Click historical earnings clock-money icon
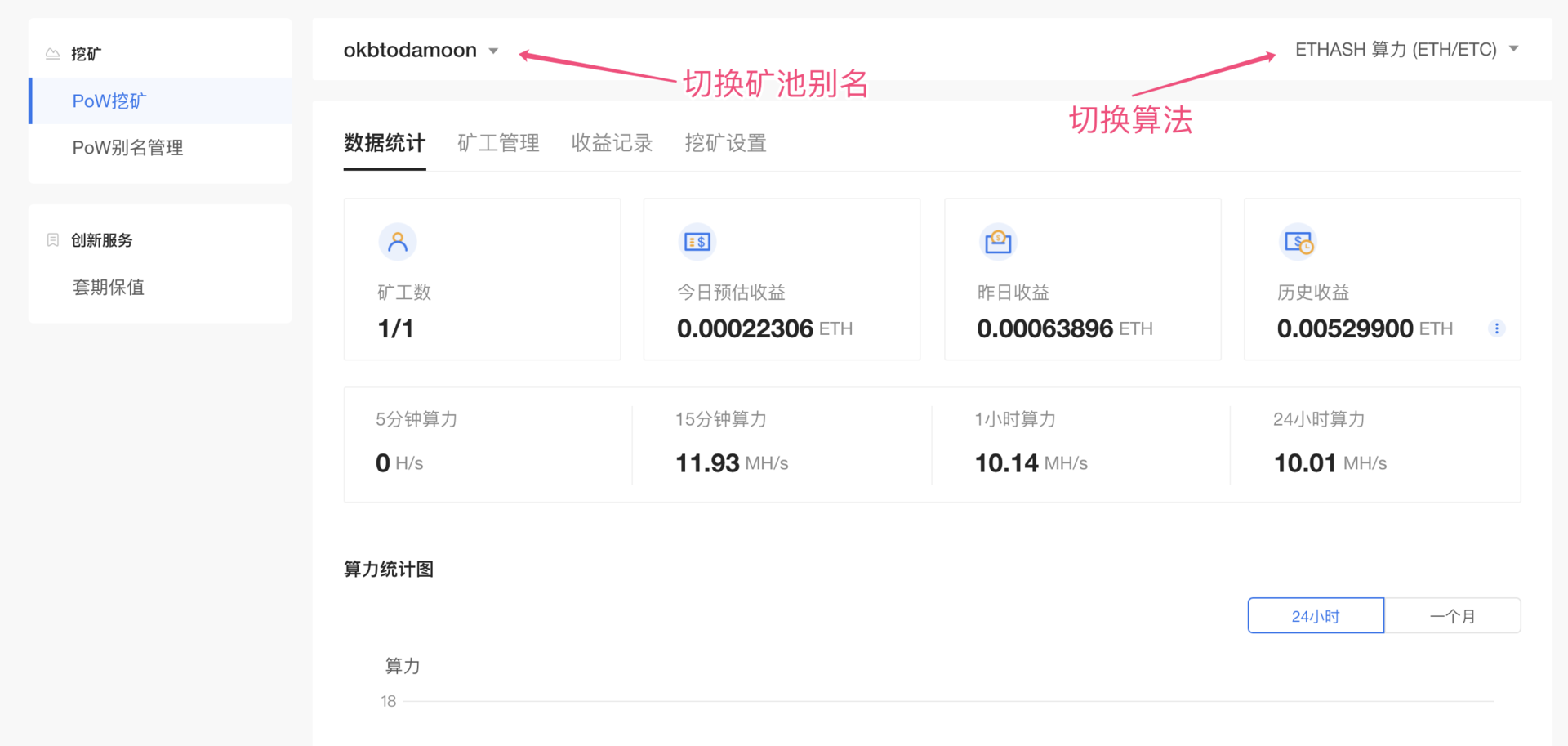The height and width of the screenshot is (746, 1568). click(1298, 242)
